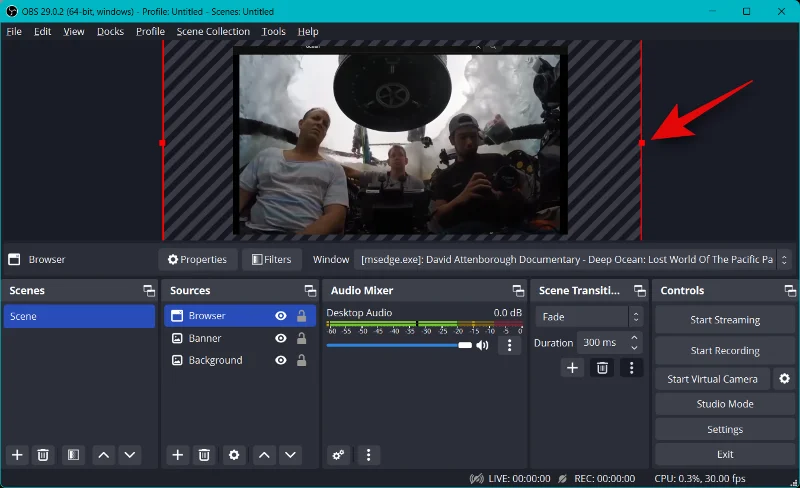Screen dimensions: 800x488
Task: Undock the Sources panel
Action: point(310,290)
